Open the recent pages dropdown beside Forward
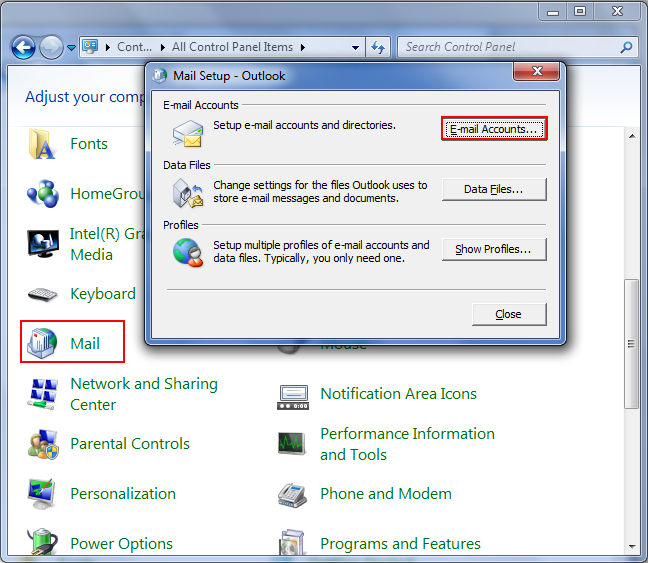Screen dimensions: 648x563 (71, 47)
